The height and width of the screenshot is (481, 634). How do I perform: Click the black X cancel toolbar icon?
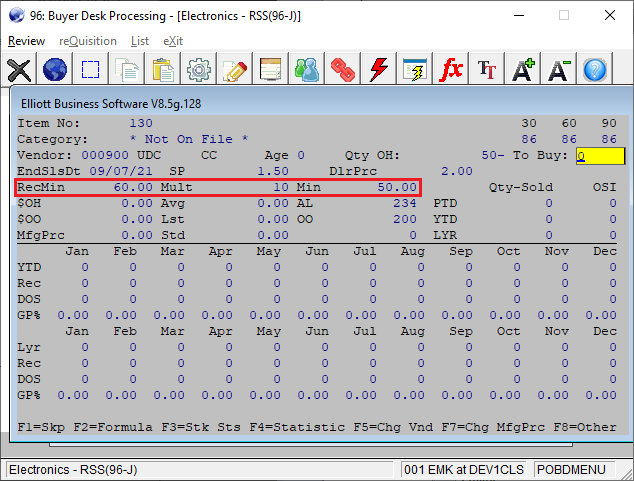click(x=19, y=70)
